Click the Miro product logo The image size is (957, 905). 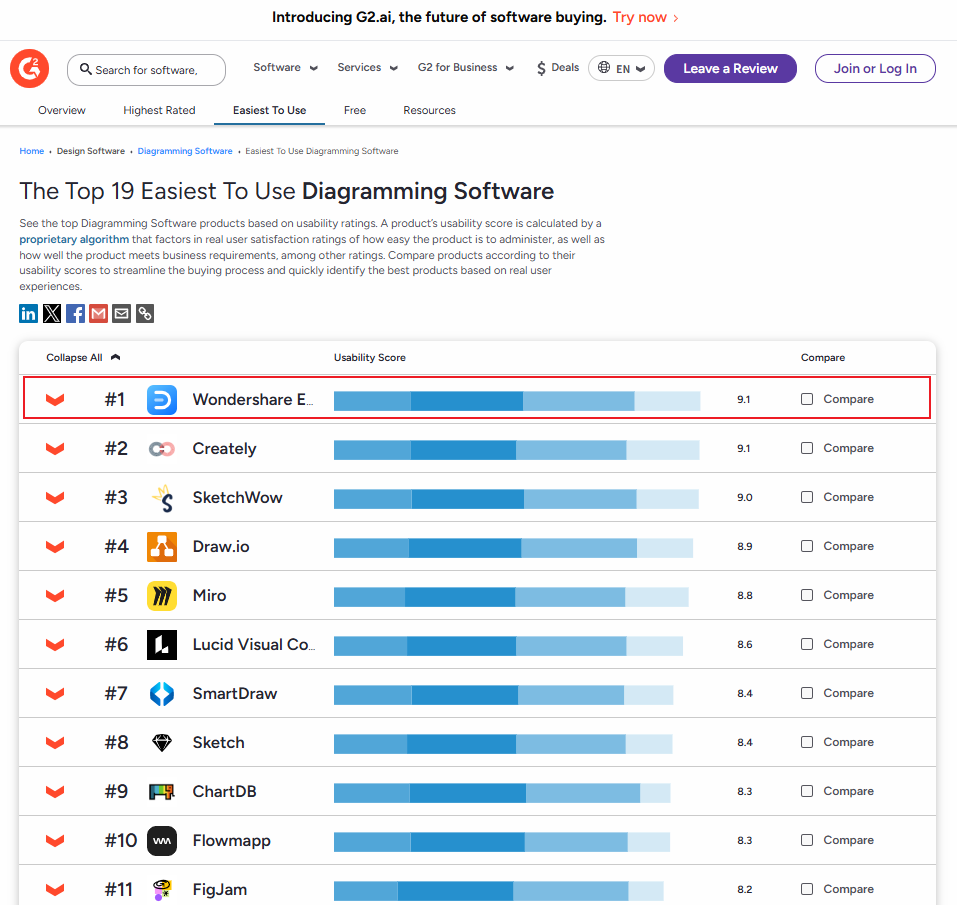click(162, 596)
